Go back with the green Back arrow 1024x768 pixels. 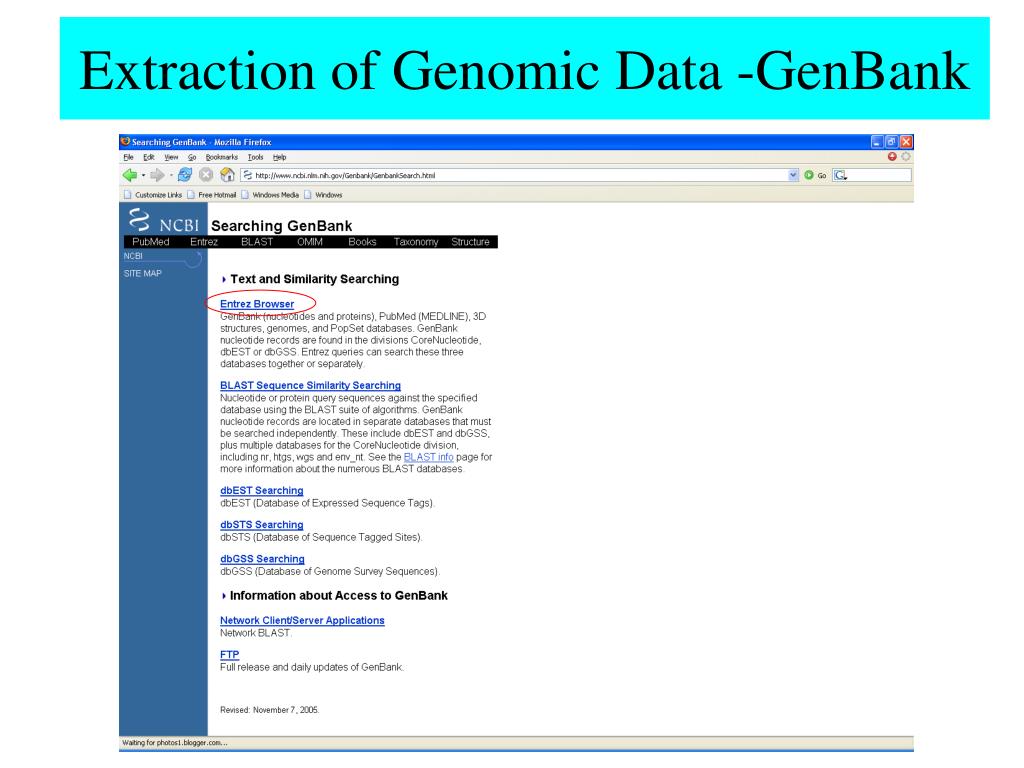coord(129,175)
